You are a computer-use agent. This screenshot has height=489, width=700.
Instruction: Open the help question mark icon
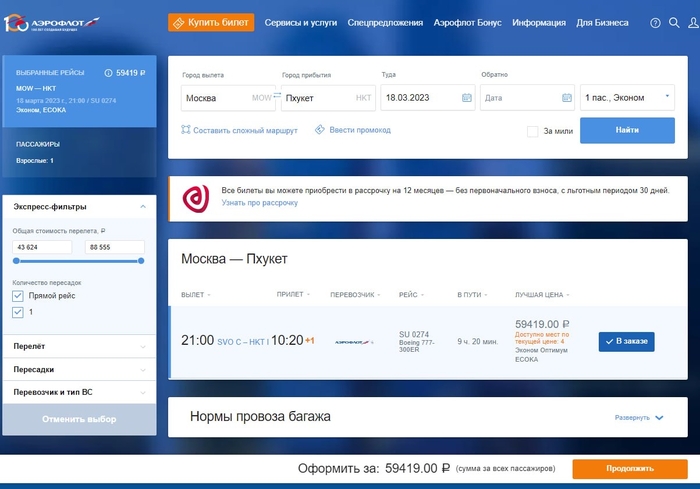655,23
